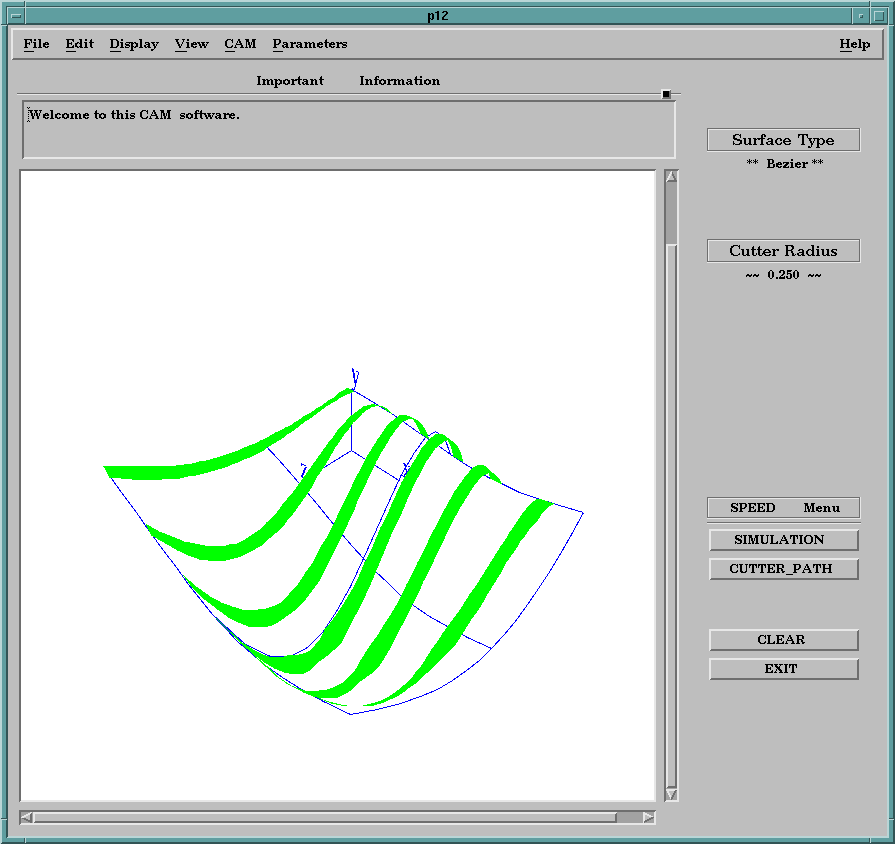Click the 'Information' heading text
Screen dimensions: 895x844
click(x=400, y=81)
